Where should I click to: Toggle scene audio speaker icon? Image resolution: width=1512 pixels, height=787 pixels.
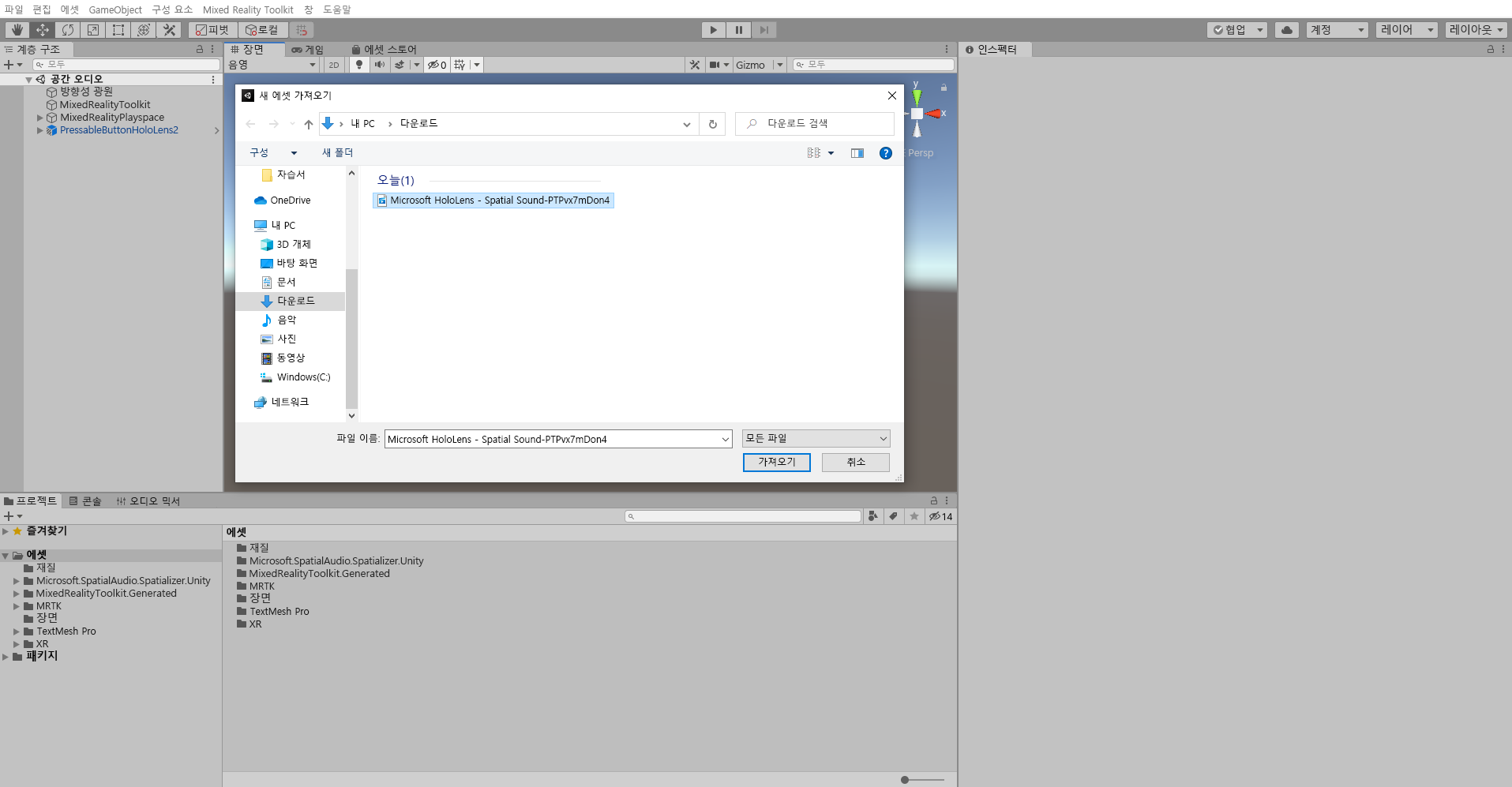point(380,65)
